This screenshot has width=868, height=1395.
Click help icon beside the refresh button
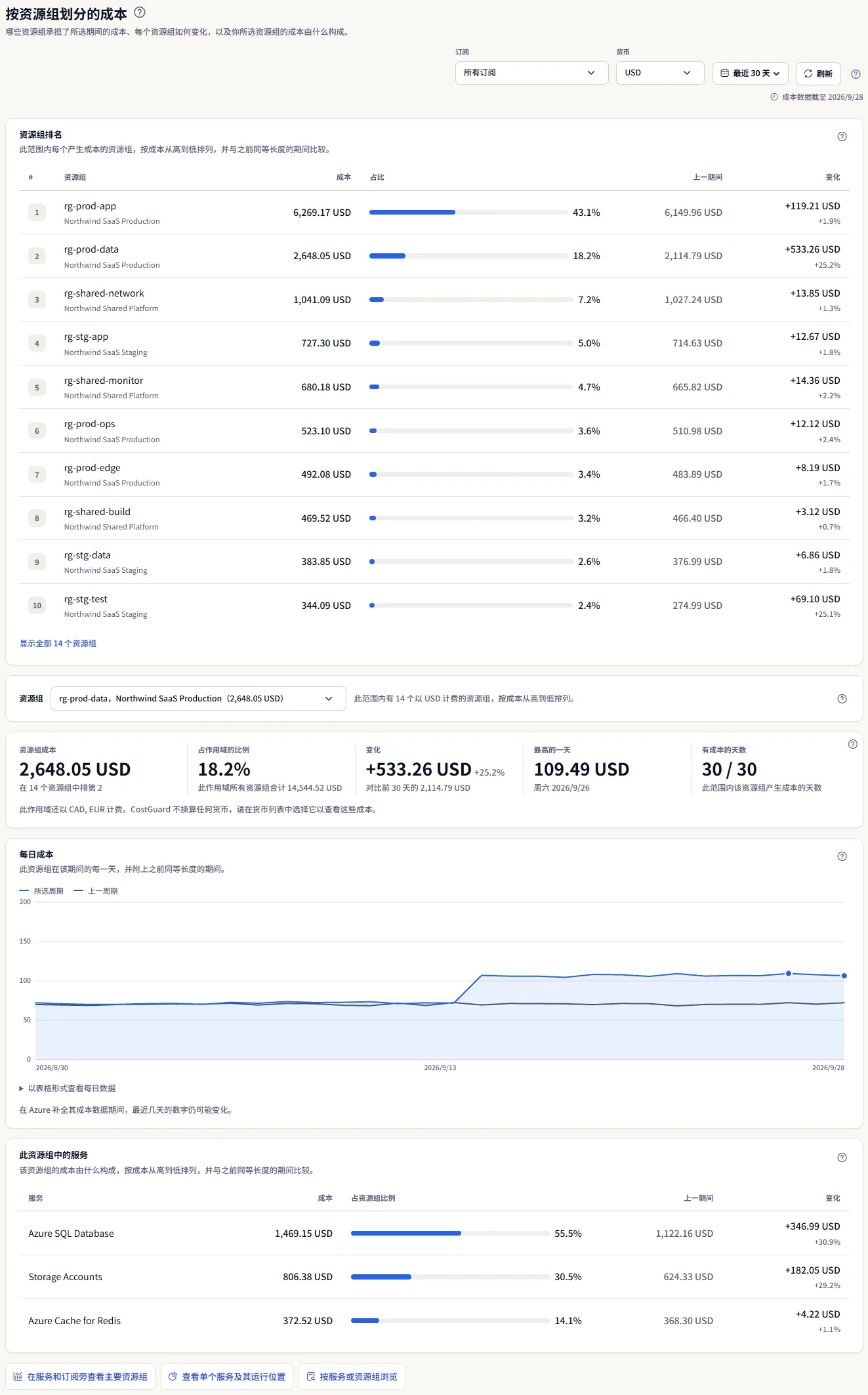pos(856,73)
